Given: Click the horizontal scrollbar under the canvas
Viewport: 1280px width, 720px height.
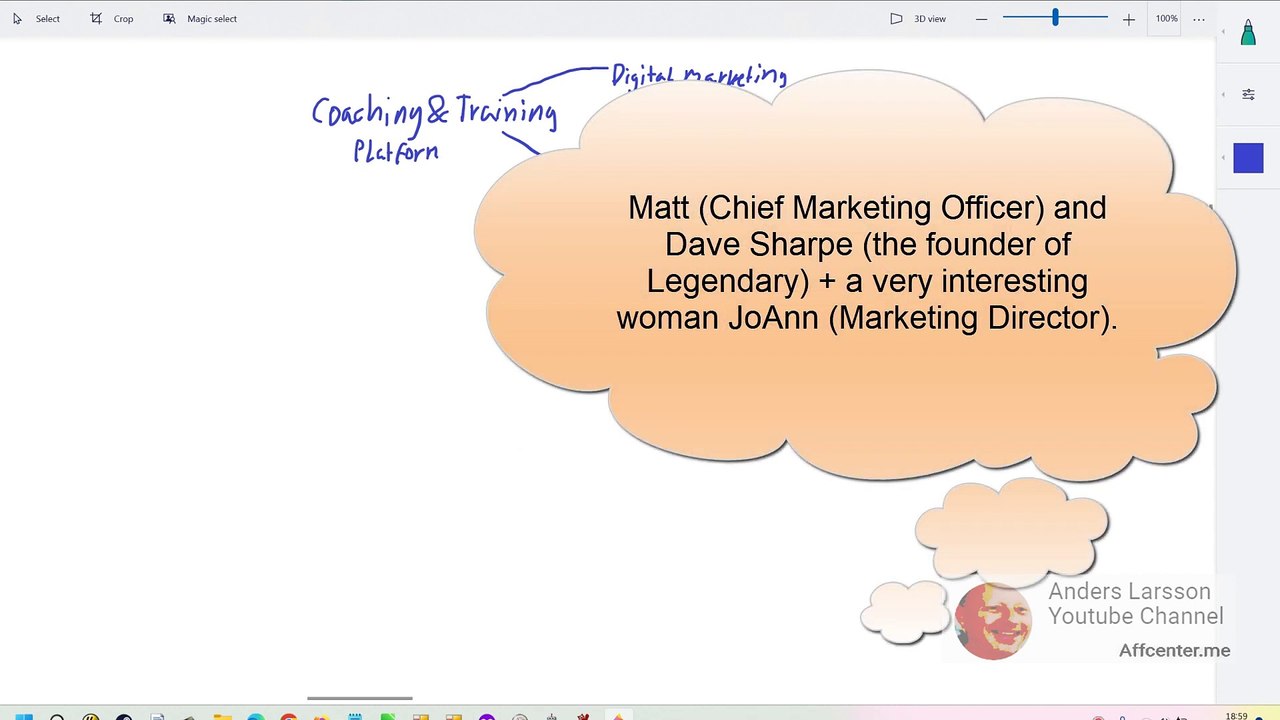Looking at the screenshot, I should tap(360, 698).
